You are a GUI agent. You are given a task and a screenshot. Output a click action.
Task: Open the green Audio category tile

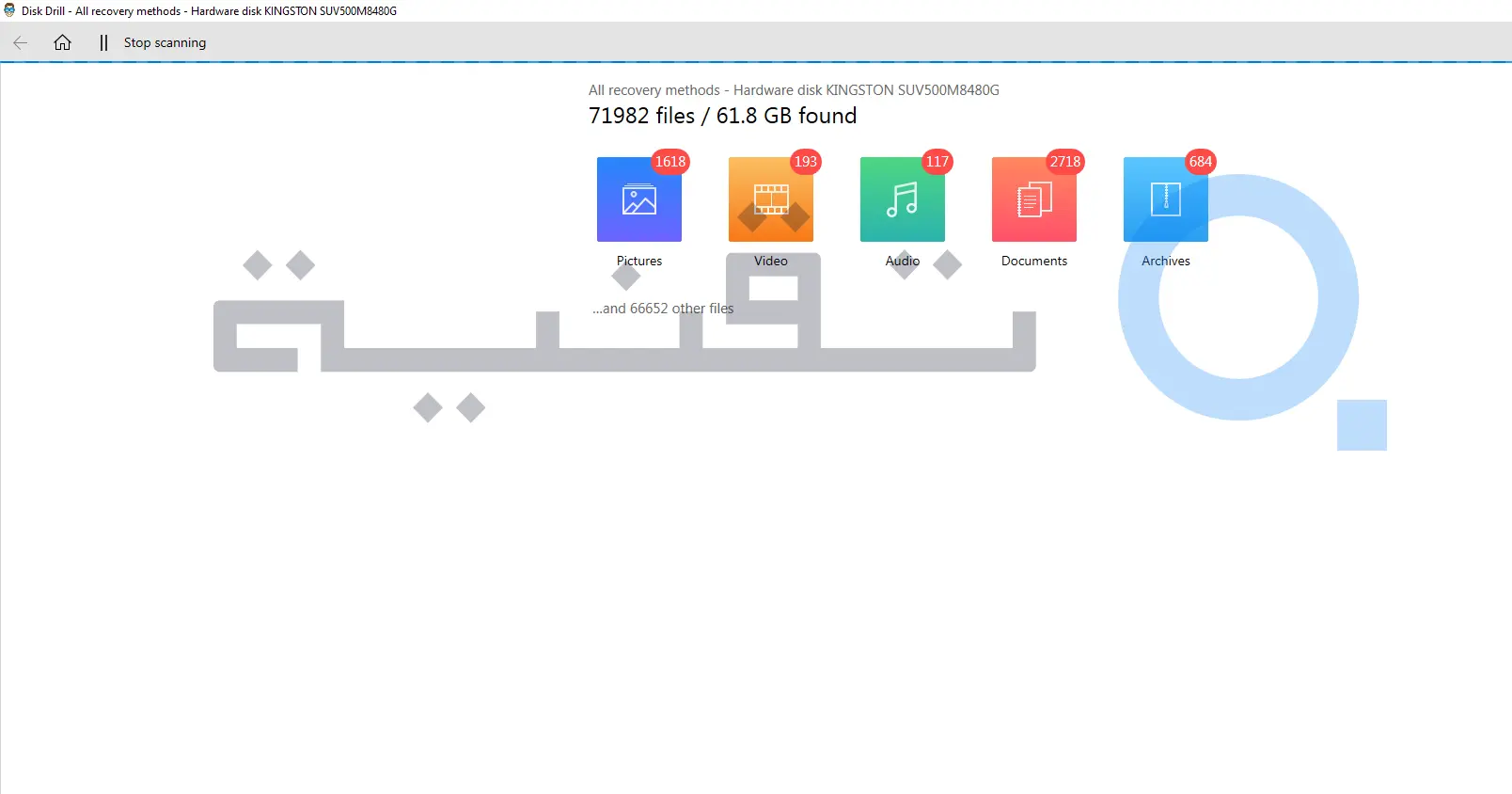[x=902, y=199]
